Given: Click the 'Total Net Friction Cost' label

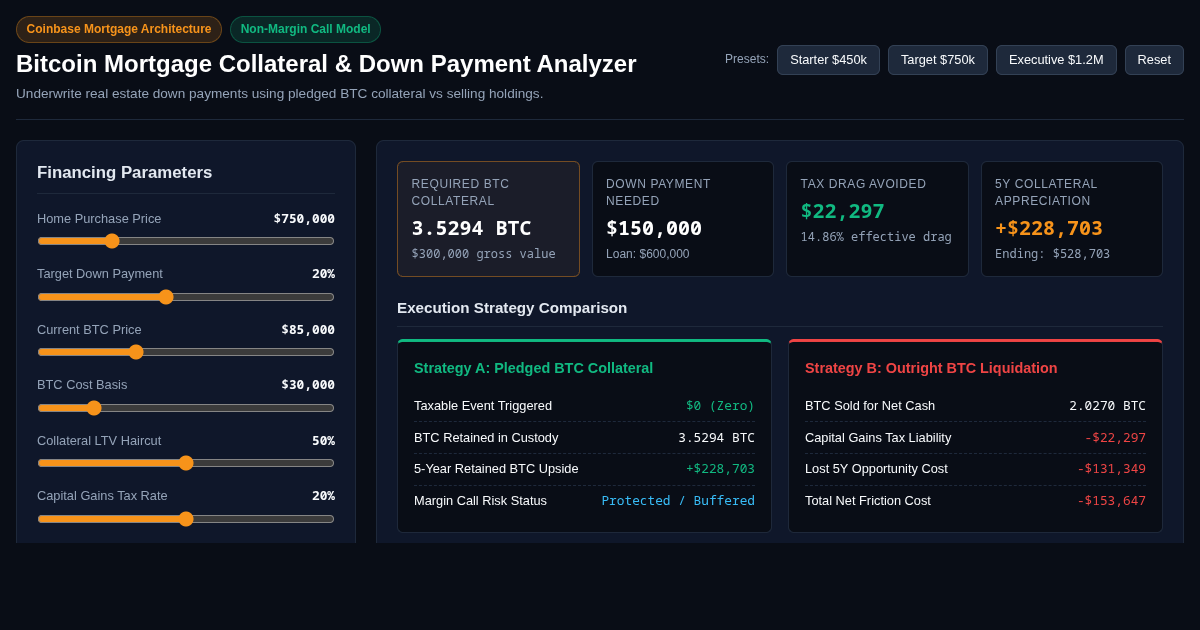Looking at the screenshot, I should 868,501.
